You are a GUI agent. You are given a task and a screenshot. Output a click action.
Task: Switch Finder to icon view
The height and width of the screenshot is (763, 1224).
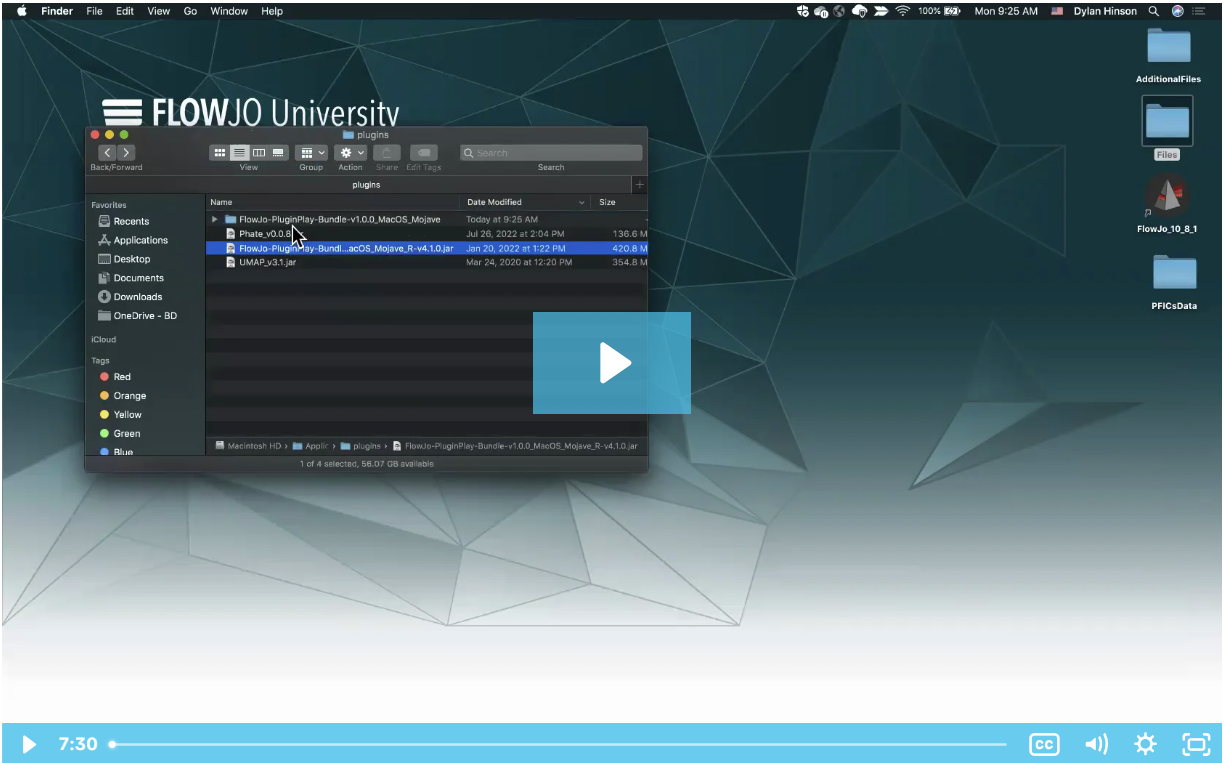point(219,153)
